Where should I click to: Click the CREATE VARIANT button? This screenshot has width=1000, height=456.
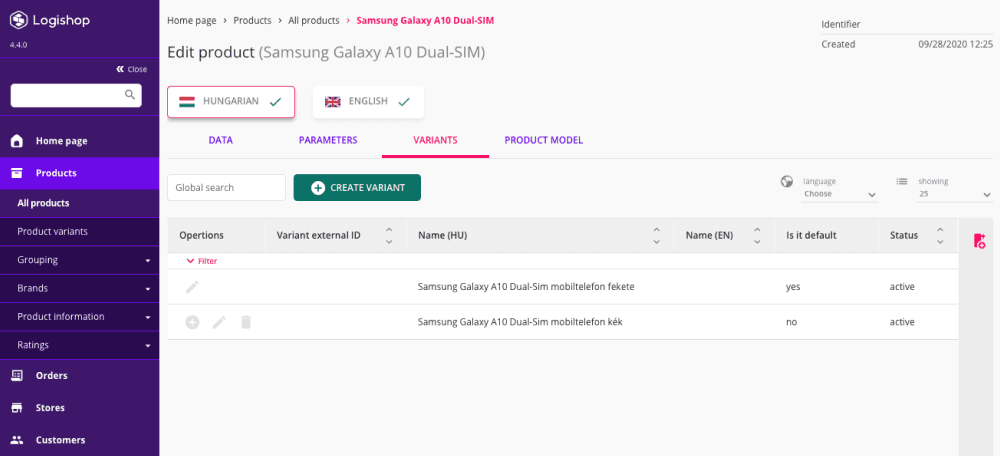click(x=357, y=188)
